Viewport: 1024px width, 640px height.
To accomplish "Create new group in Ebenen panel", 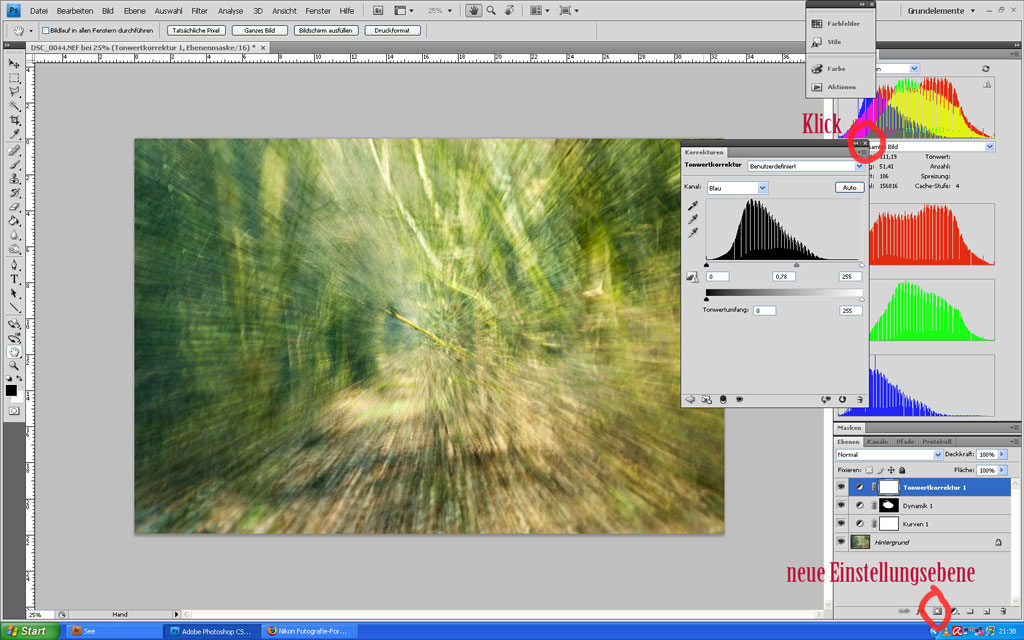I will pos(970,612).
